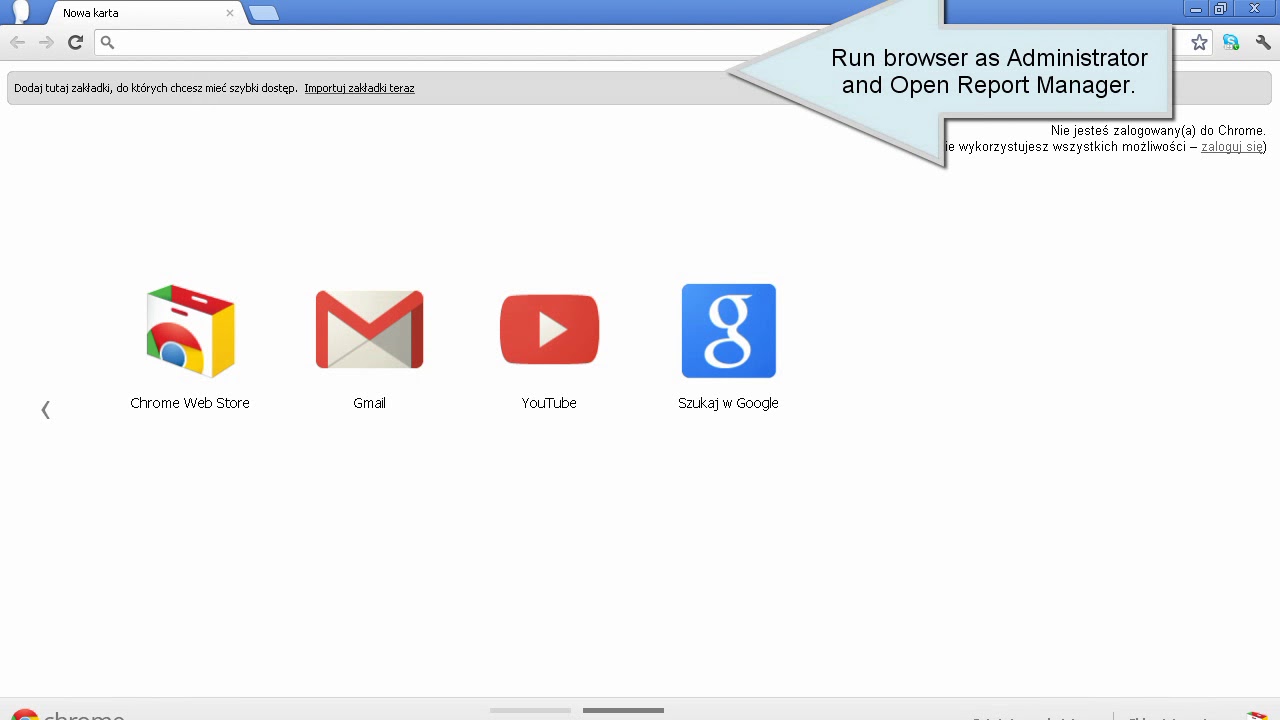Reload the current page
The image size is (1280, 720).
[75, 42]
